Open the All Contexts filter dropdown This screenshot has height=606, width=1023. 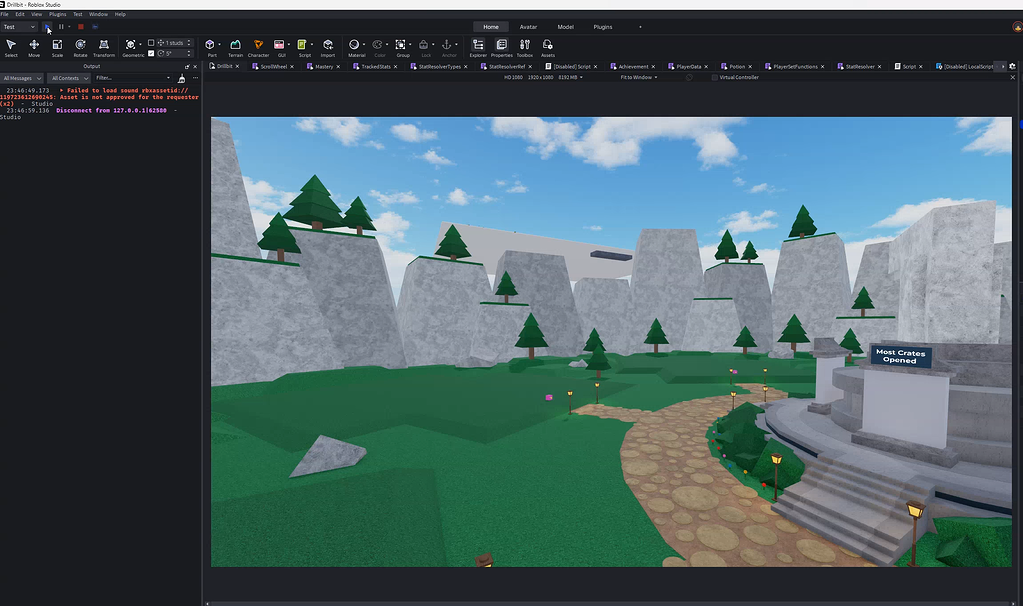[69, 78]
